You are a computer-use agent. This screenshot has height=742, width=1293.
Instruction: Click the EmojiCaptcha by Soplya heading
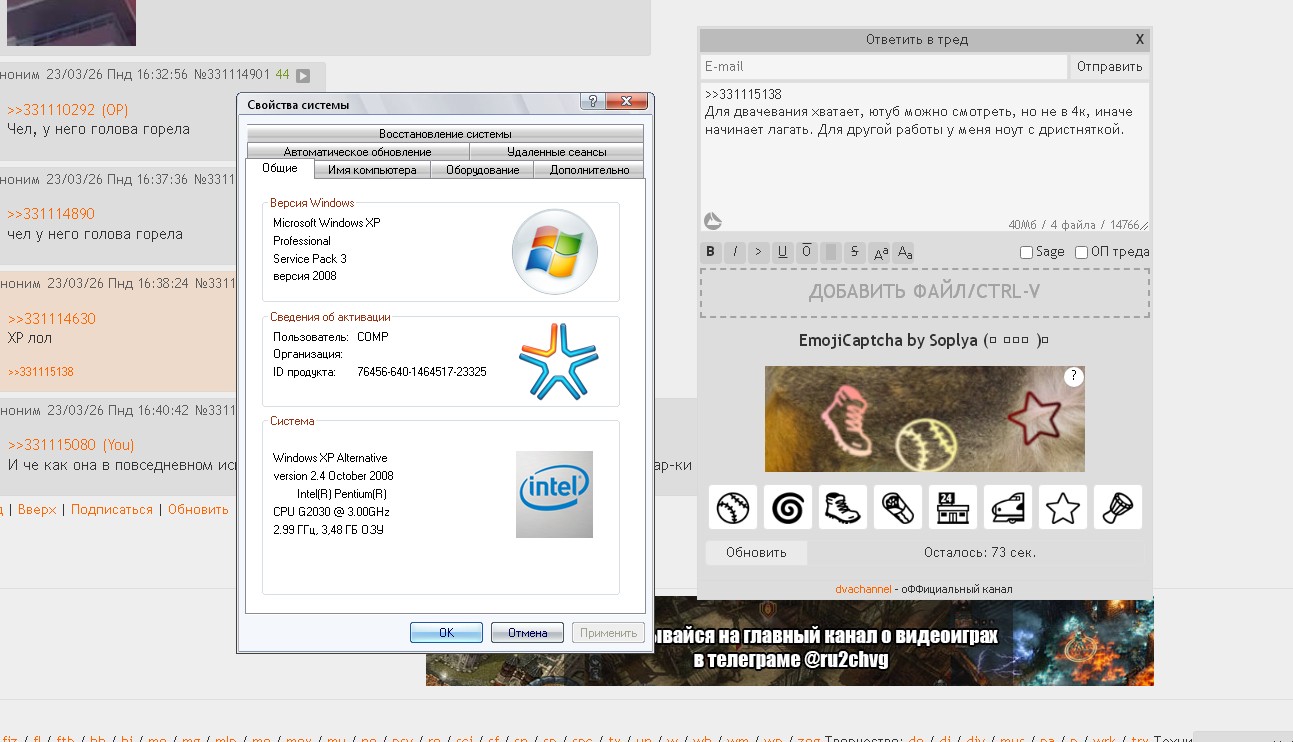(x=924, y=340)
